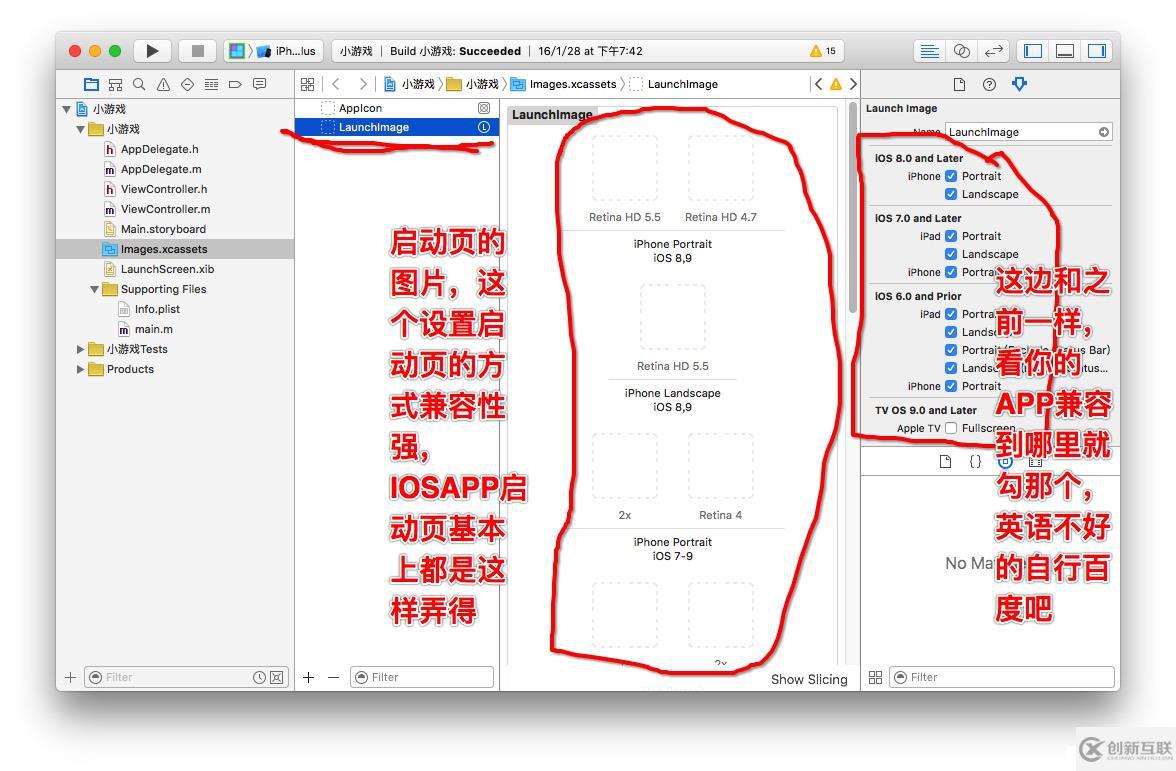Expand the 小游戏Tests group

coord(80,350)
